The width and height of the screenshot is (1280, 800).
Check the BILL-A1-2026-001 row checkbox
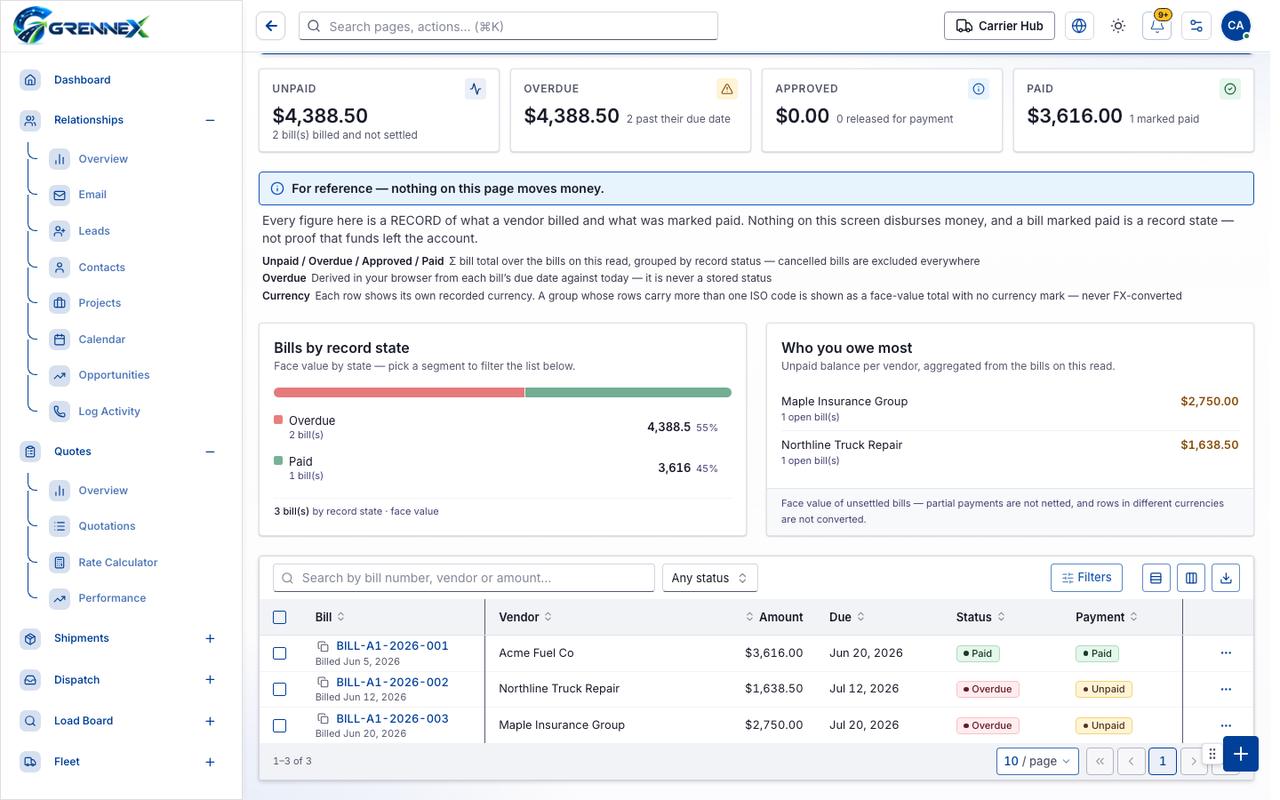tap(280, 653)
